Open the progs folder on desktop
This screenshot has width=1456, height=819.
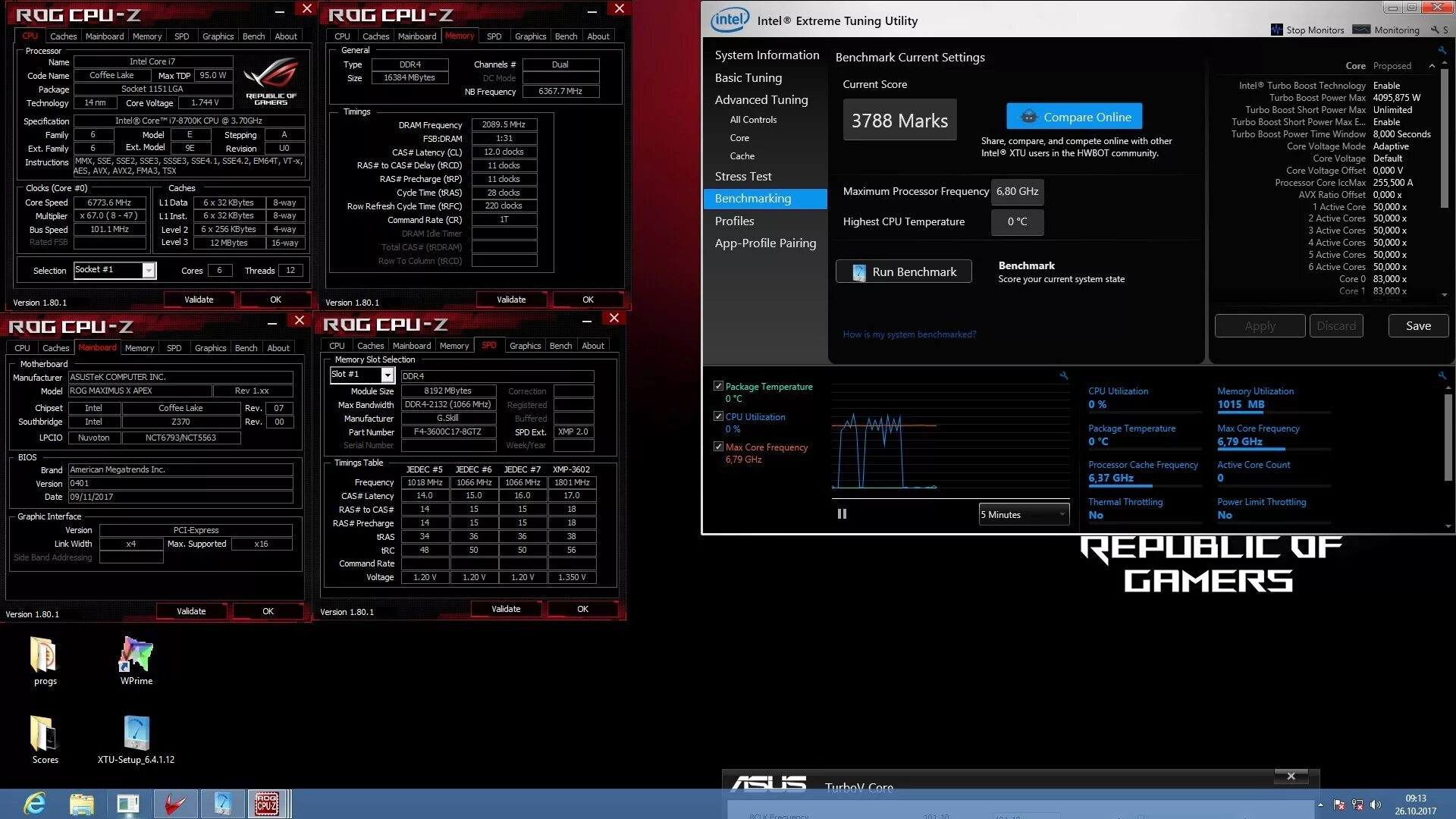(45, 654)
